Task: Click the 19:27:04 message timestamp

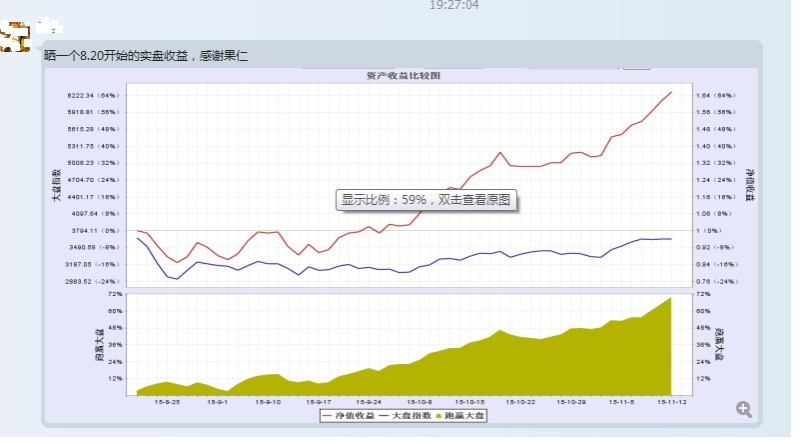Action: pyautogui.click(x=454, y=5)
